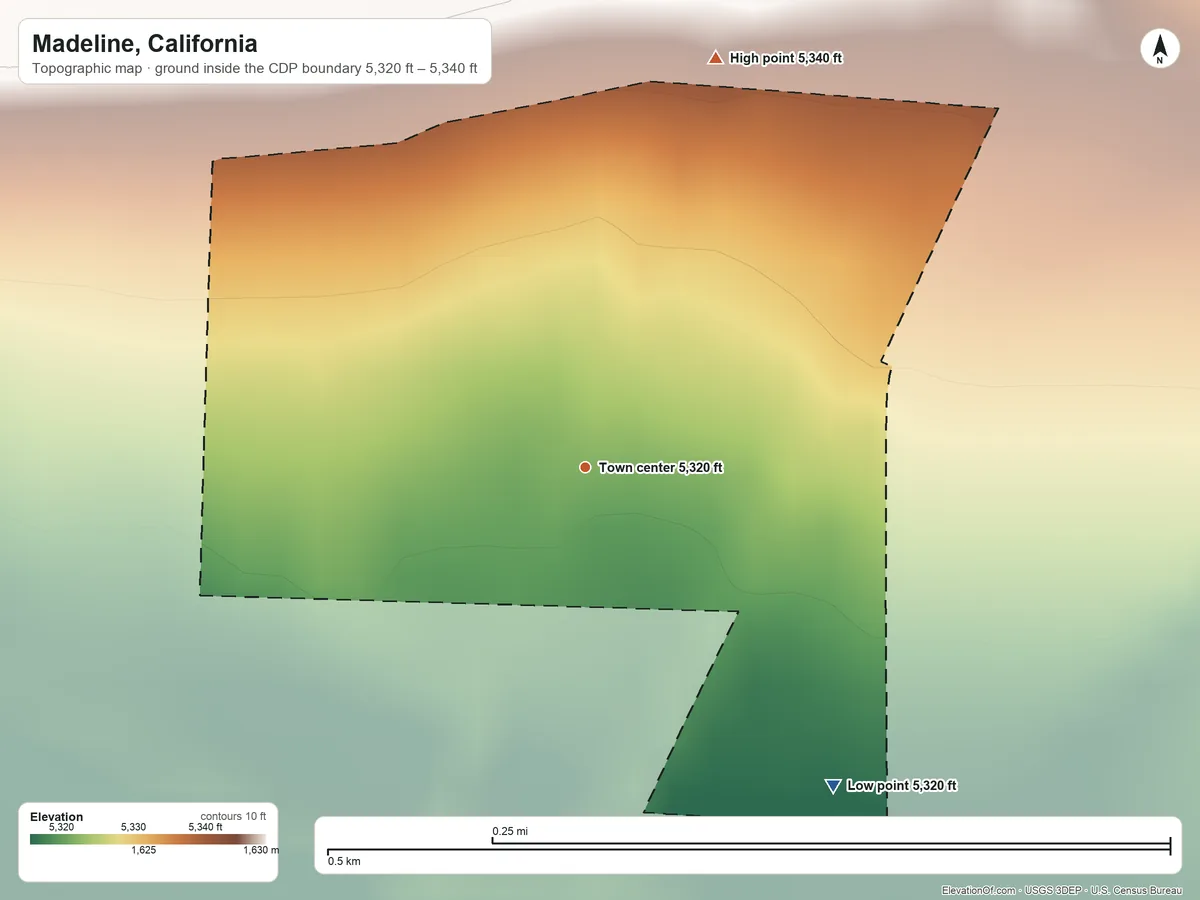
Task: Click the 1,625 metric legend value
Action: 143,851
